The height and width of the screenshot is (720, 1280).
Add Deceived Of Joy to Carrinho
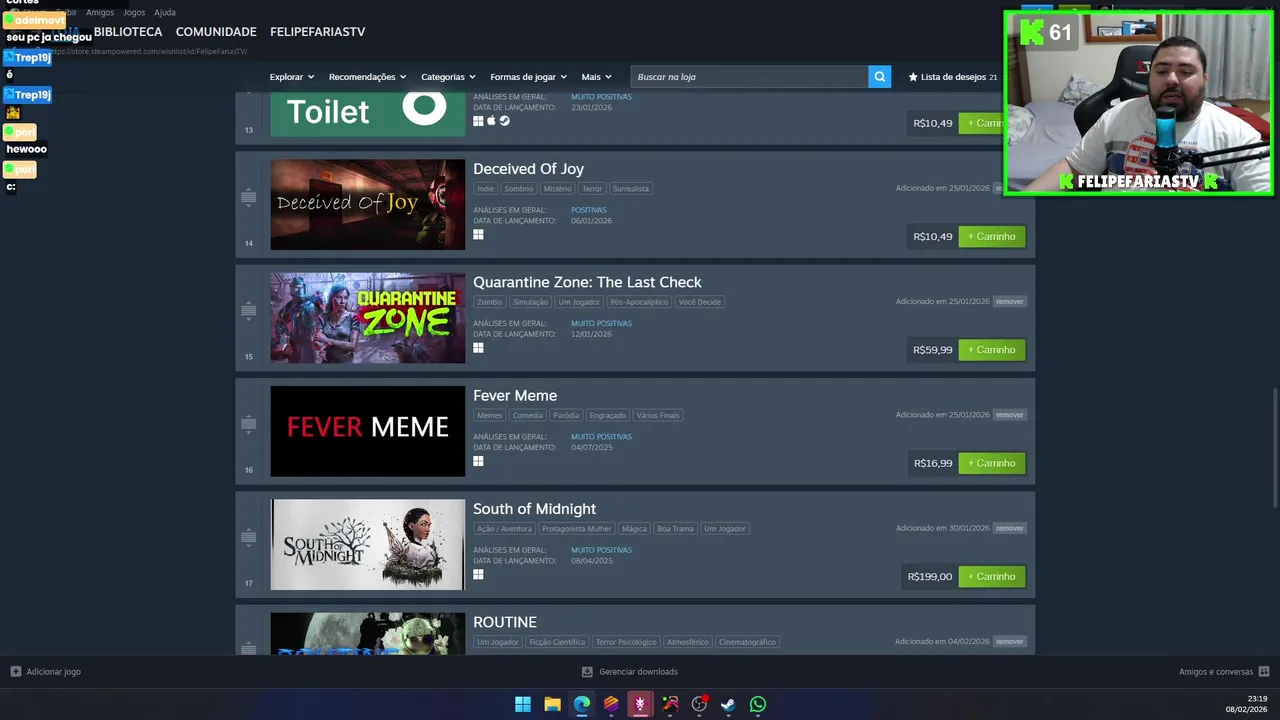(x=992, y=237)
